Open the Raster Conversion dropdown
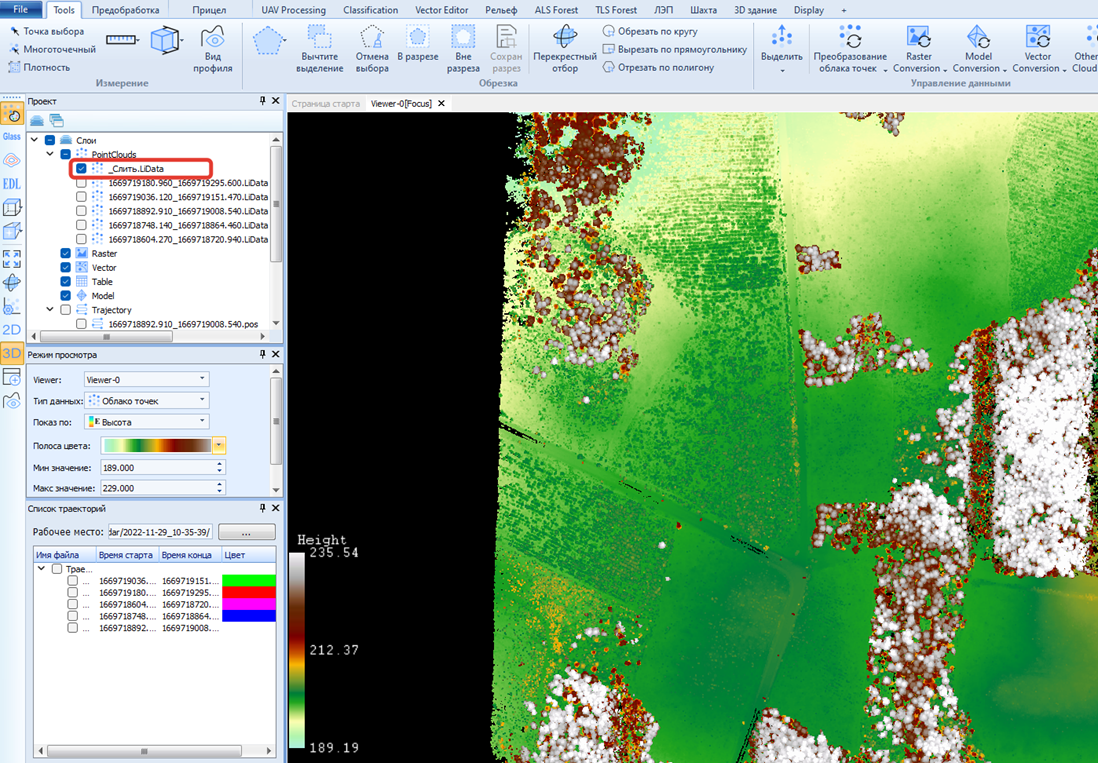 [x=919, y=49]
